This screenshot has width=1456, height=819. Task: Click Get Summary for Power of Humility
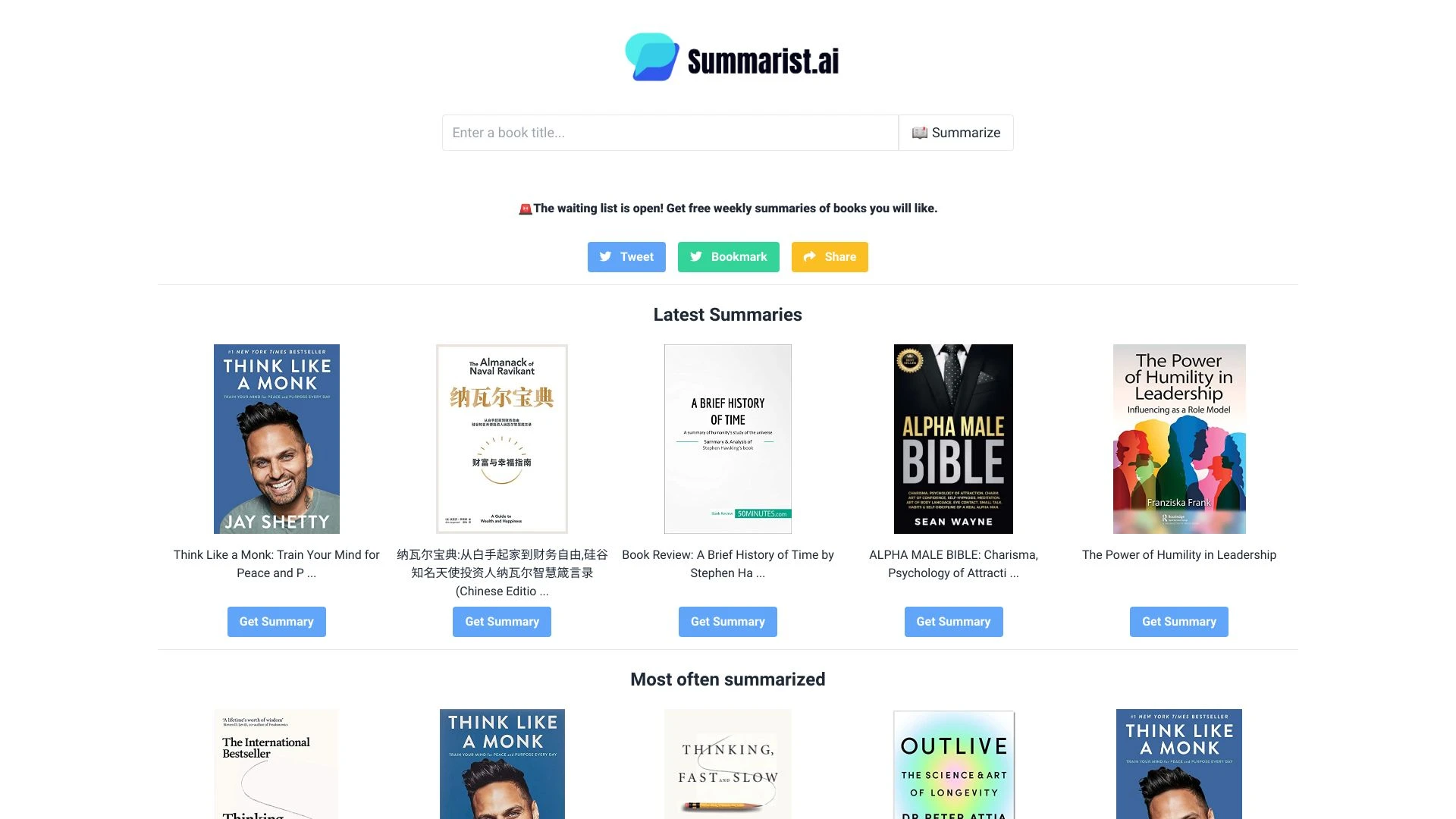pyautogui.click(x=1179, y=621)
